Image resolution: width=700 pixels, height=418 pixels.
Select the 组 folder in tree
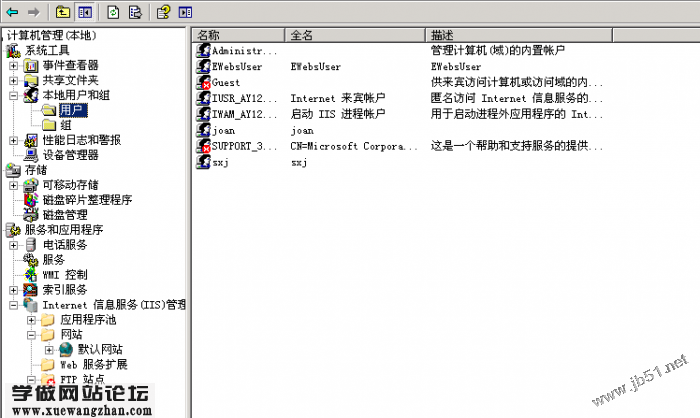(64, 125)
